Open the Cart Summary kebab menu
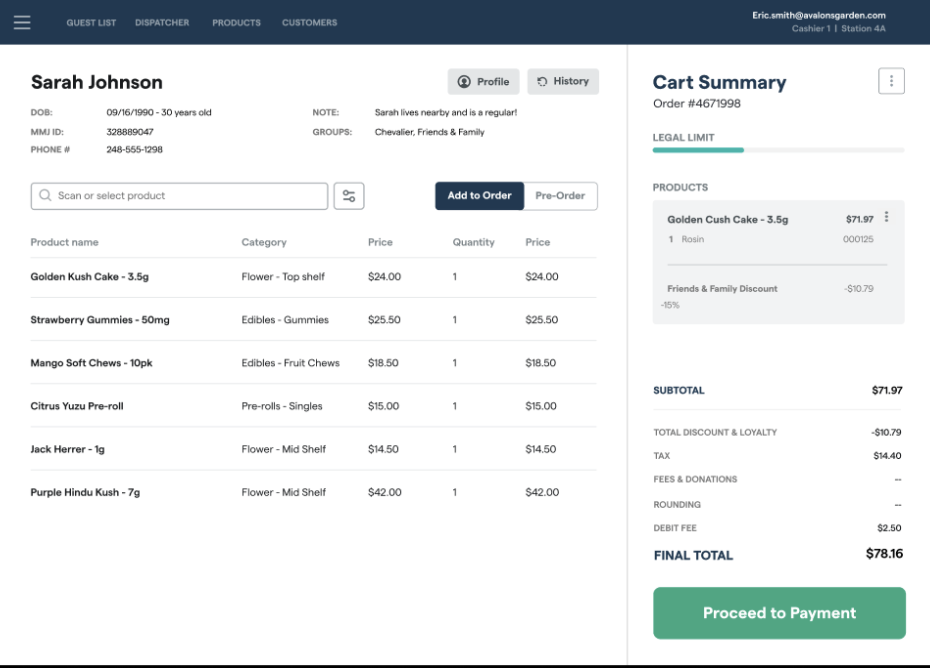 (x=891, y=81)
